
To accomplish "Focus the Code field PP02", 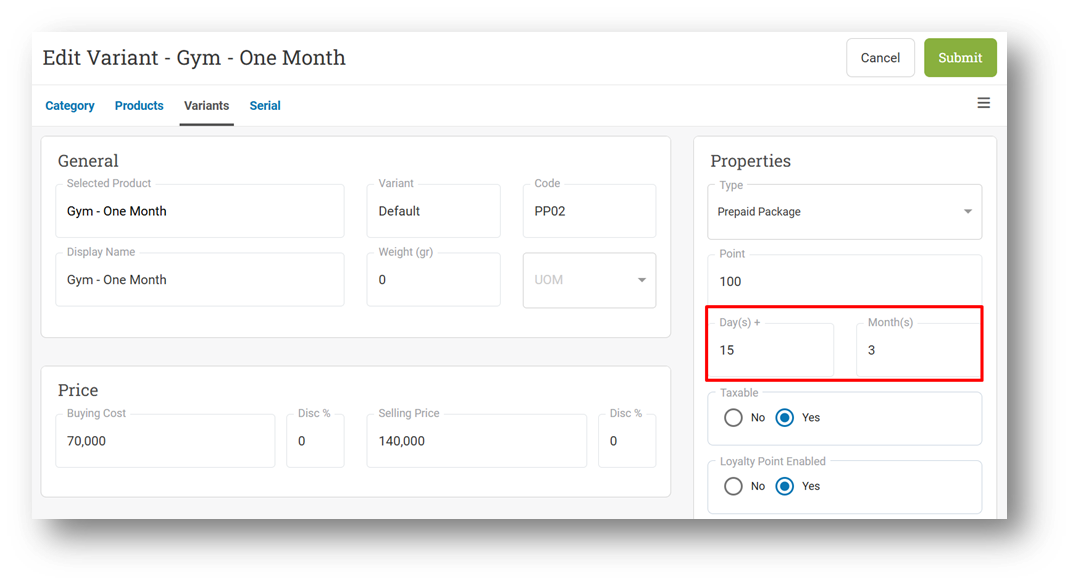I will (589, 211).
